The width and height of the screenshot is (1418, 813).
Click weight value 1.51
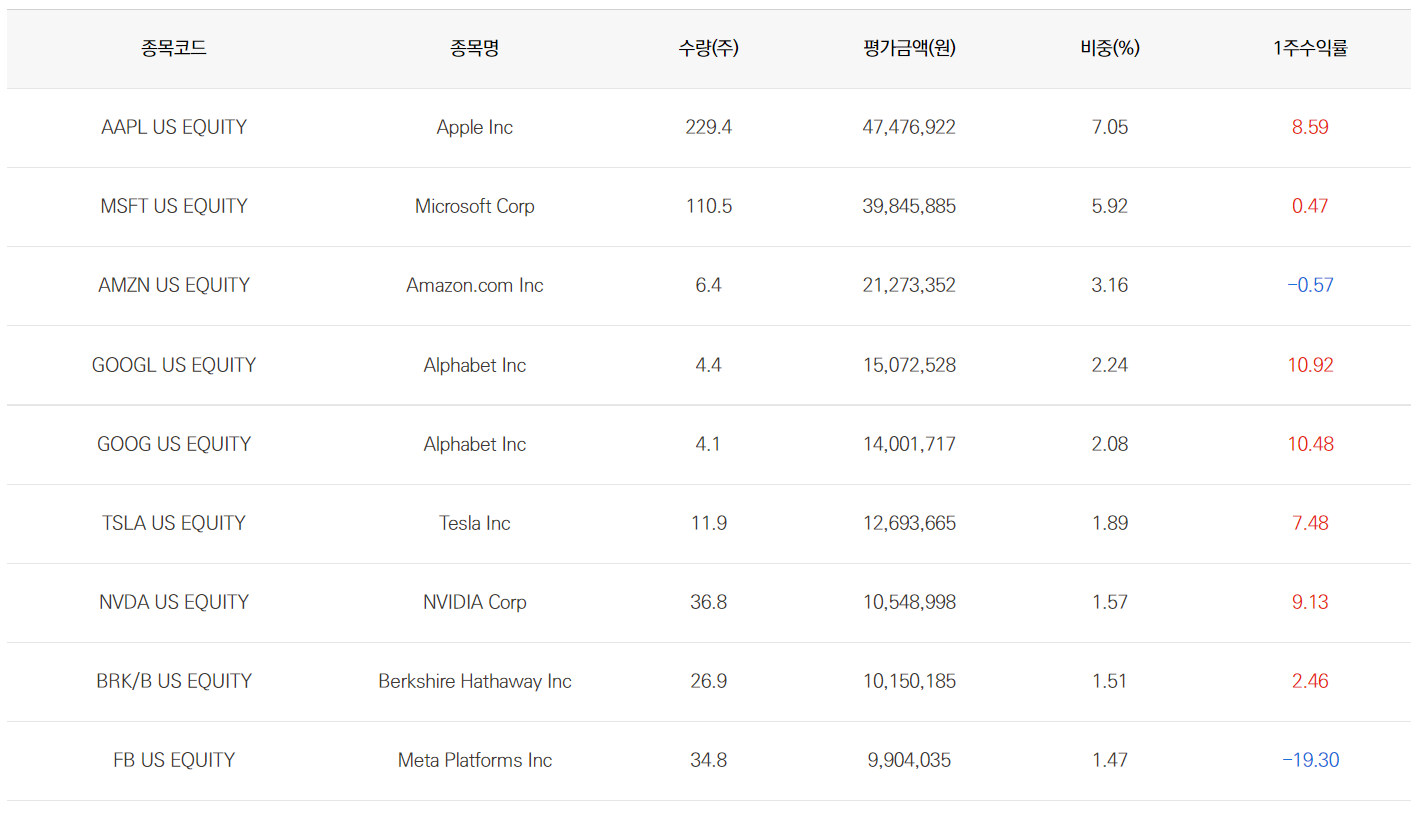1110,681
